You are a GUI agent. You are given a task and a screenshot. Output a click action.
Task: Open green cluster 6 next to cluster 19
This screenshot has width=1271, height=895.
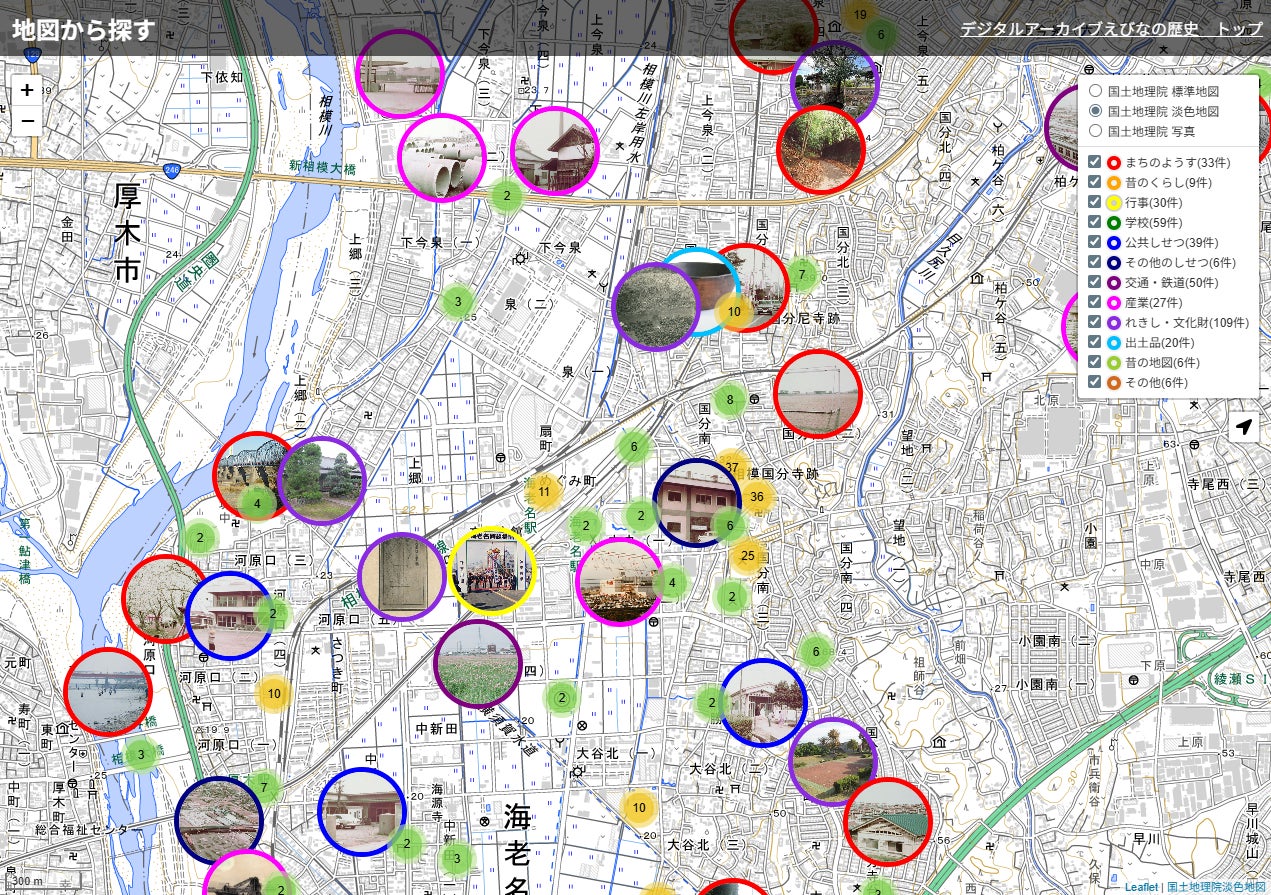(x=881, y=35)
